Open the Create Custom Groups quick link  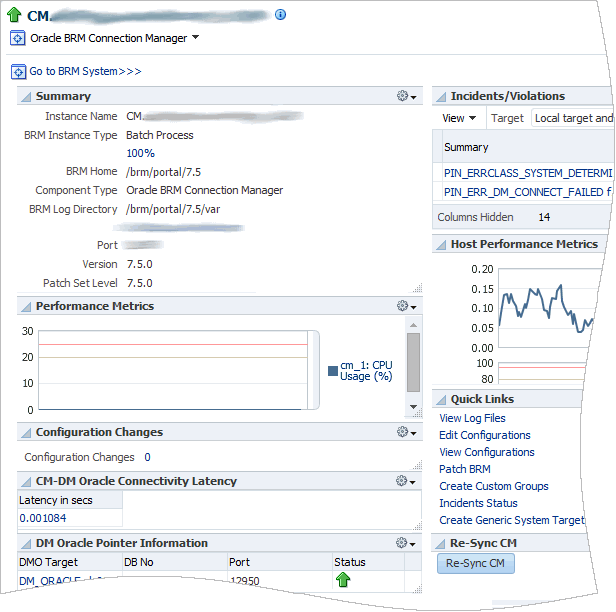tap(494, 486)
